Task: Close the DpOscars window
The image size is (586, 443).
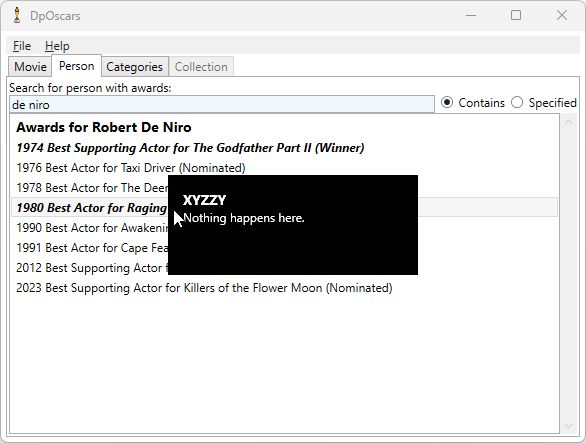Action: 562,15
